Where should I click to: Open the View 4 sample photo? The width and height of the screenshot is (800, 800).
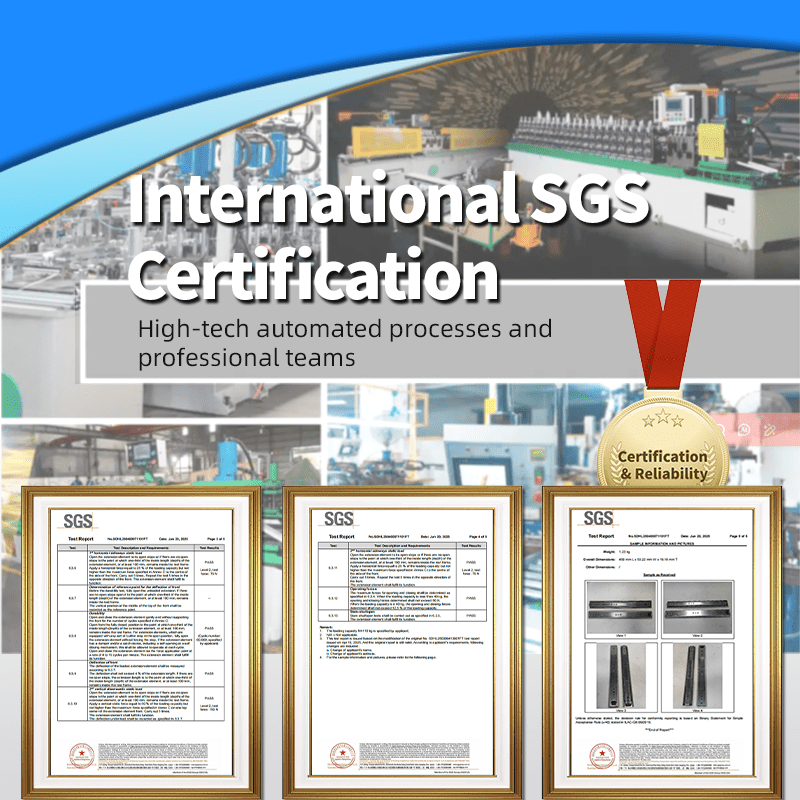[x=699, y=675]
